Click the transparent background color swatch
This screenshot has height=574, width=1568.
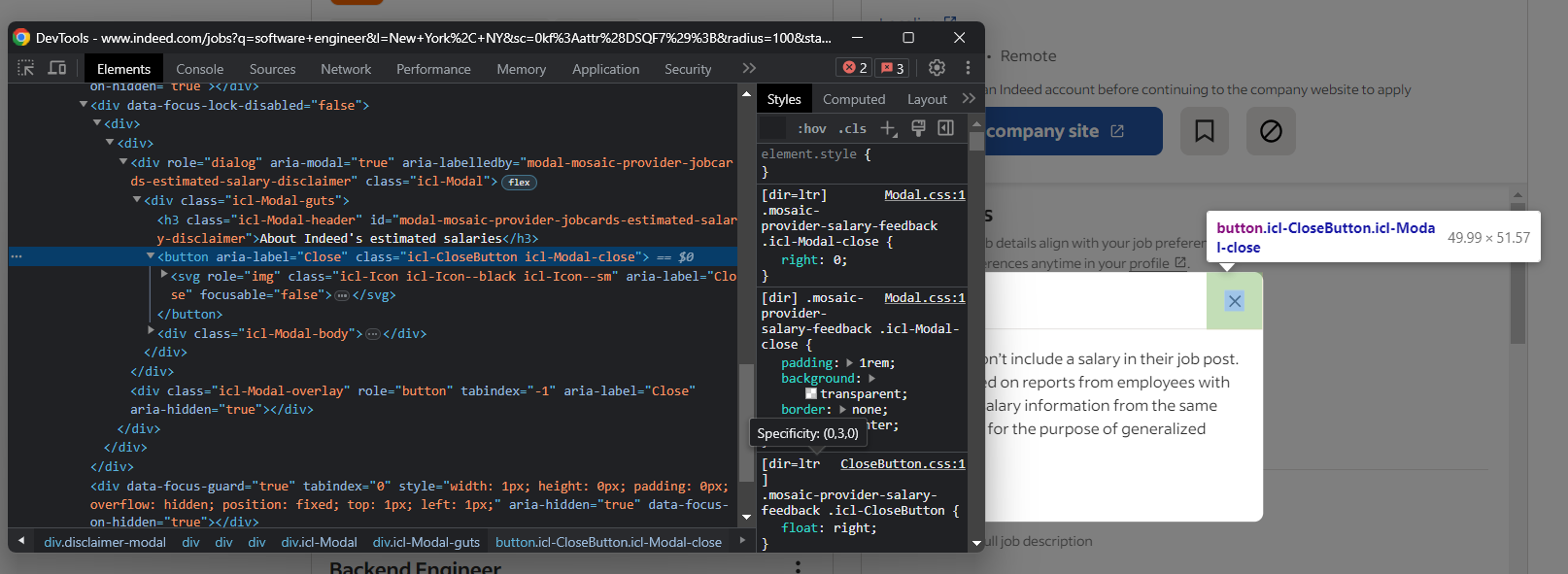(x=811, y=393)
